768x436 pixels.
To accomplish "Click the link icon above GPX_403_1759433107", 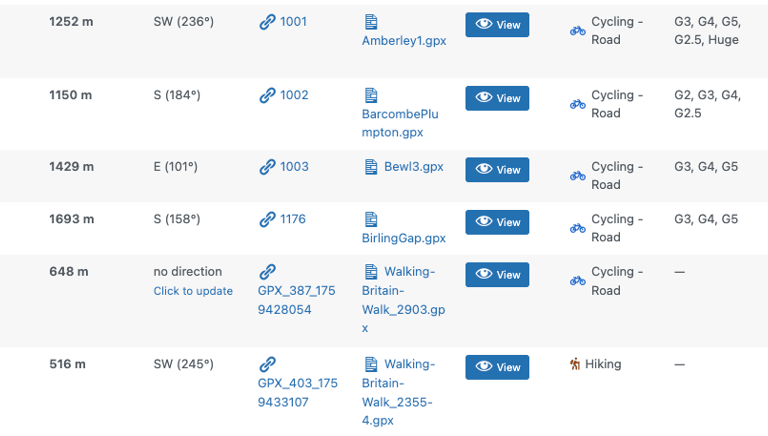I will [267, 365].
